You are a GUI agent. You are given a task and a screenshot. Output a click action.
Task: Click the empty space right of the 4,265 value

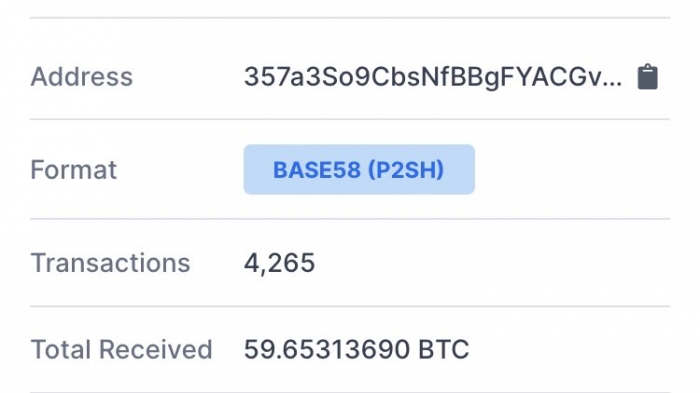tap(491, 263)
